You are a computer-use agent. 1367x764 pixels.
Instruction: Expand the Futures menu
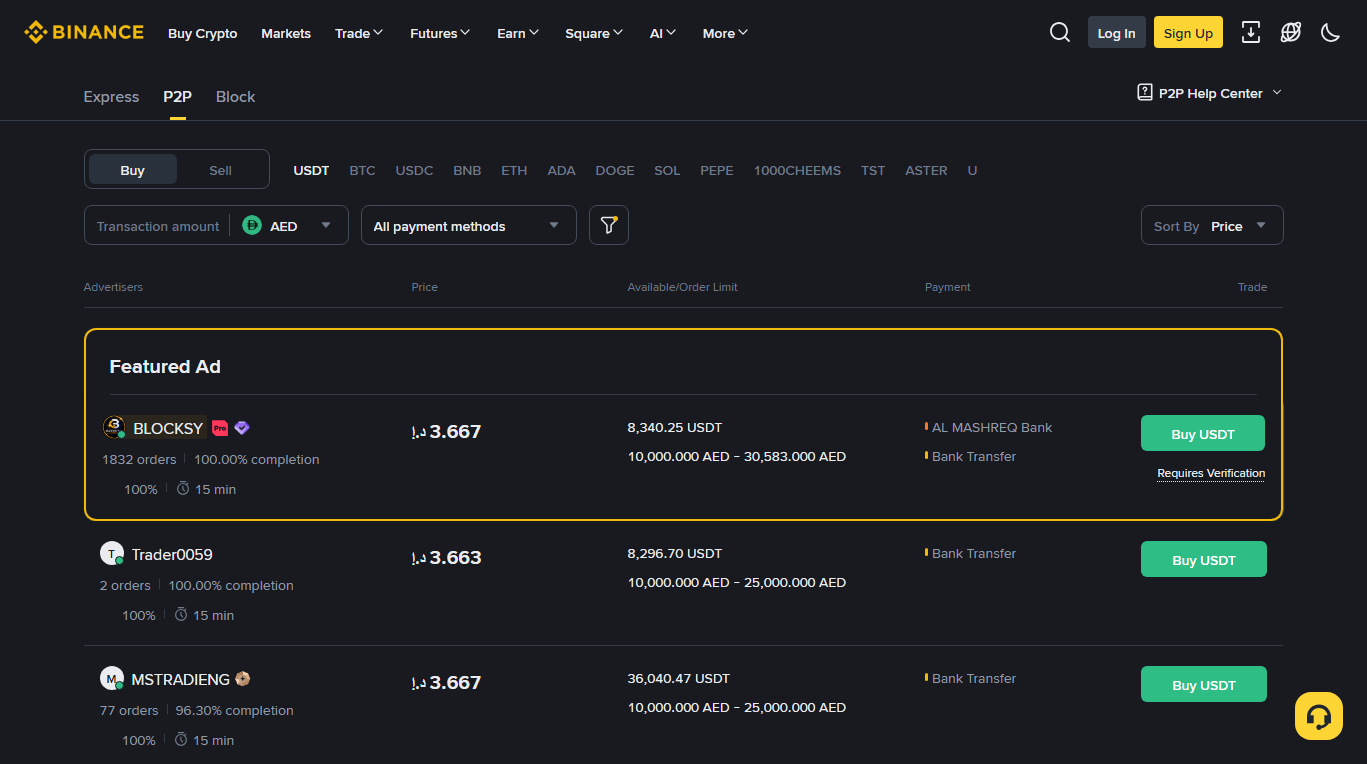coord(440,33)
